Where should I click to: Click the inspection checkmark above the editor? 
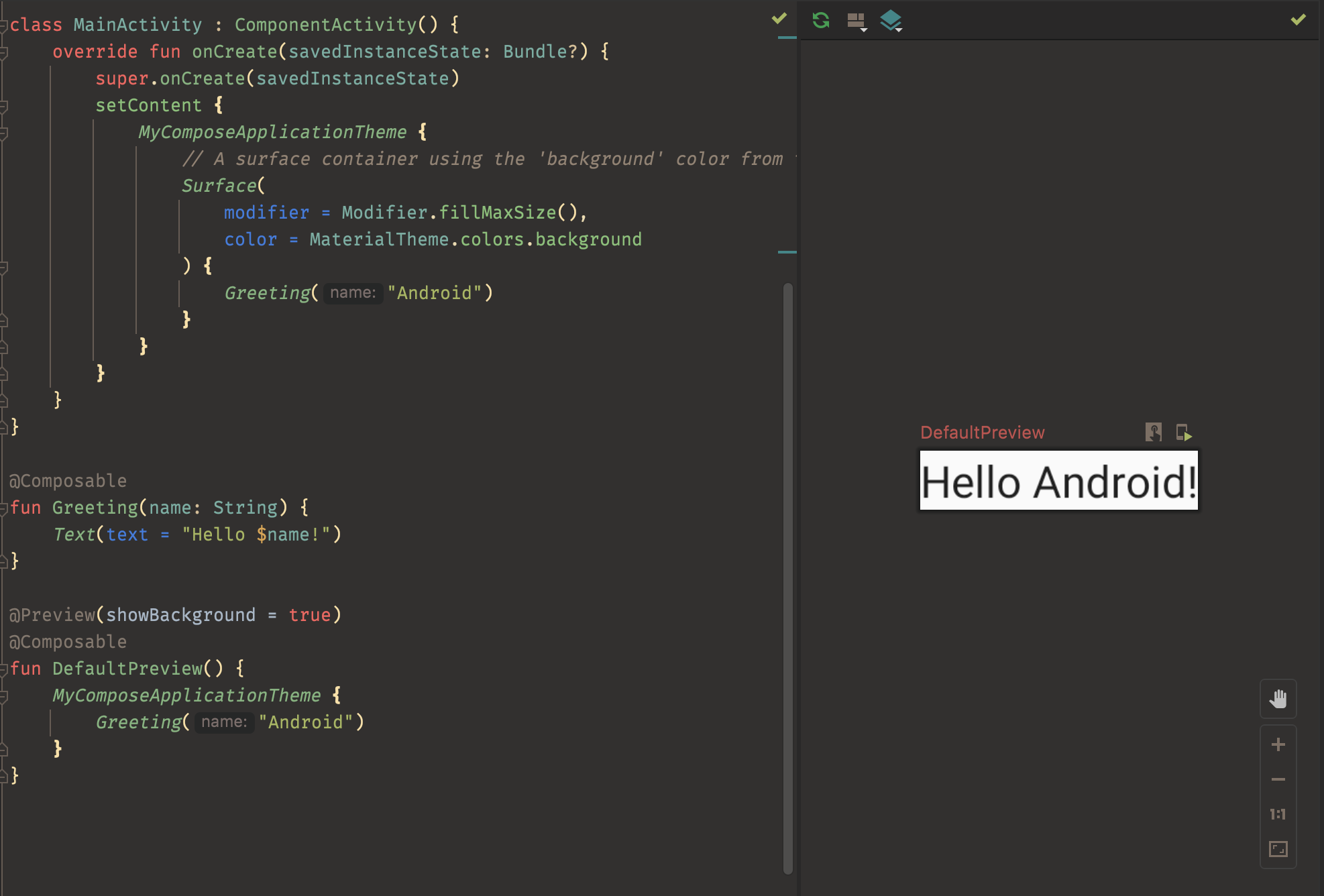pyautogui.click(x=779, y=19)
